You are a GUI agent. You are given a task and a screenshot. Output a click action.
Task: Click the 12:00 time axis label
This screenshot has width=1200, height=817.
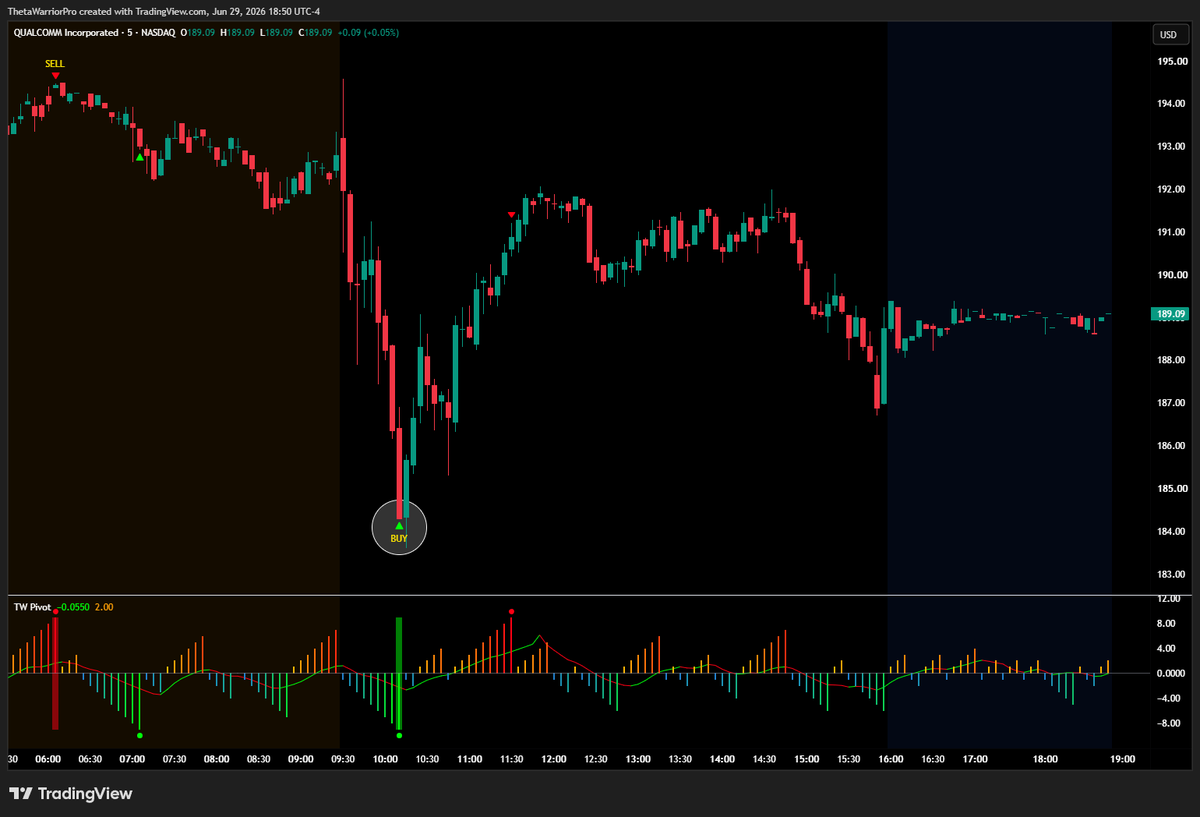(553, 759)
